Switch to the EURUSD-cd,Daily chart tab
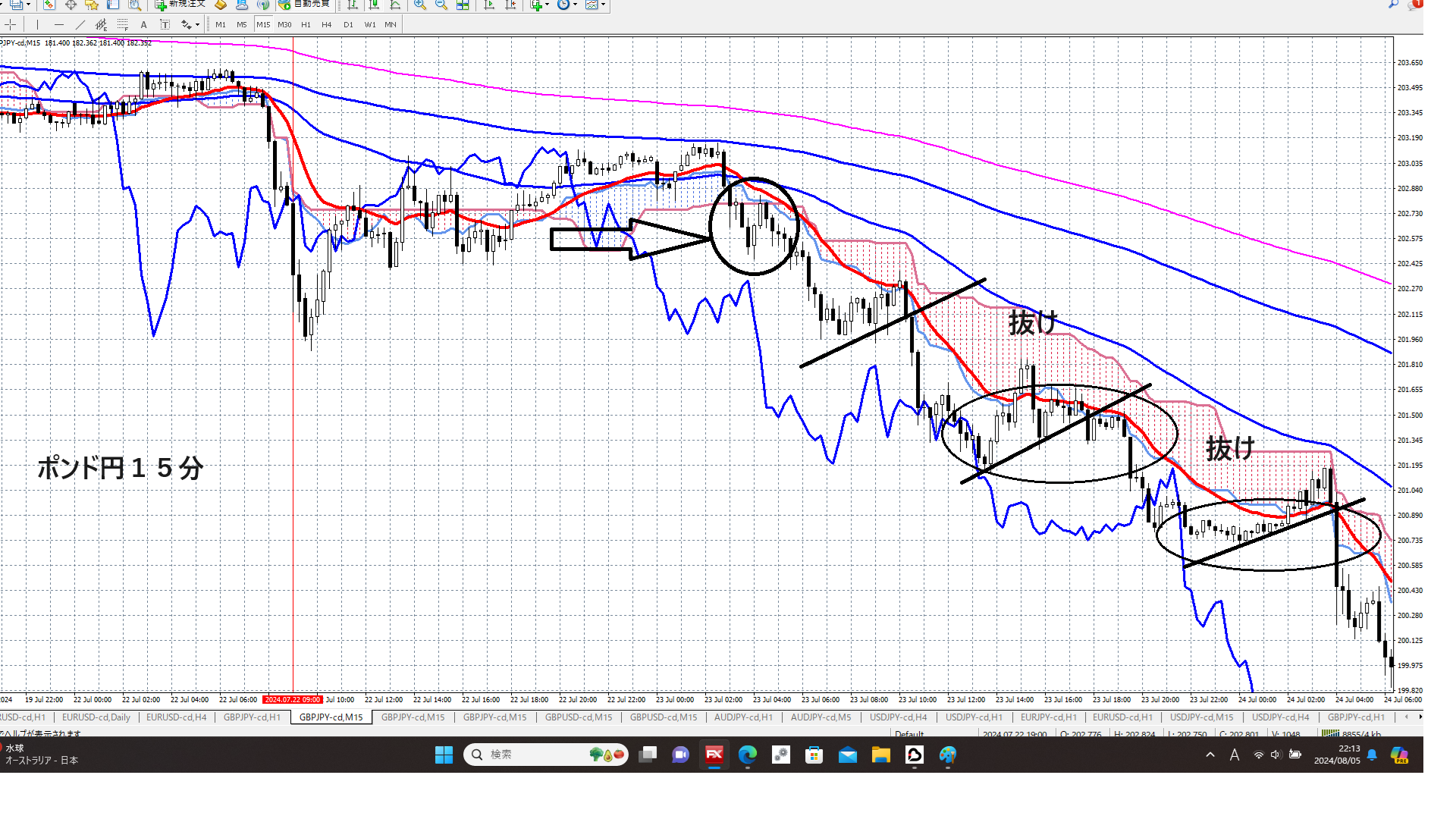Image resolution: width=1456 pixels, height=819 pixels. click(96, 717)
